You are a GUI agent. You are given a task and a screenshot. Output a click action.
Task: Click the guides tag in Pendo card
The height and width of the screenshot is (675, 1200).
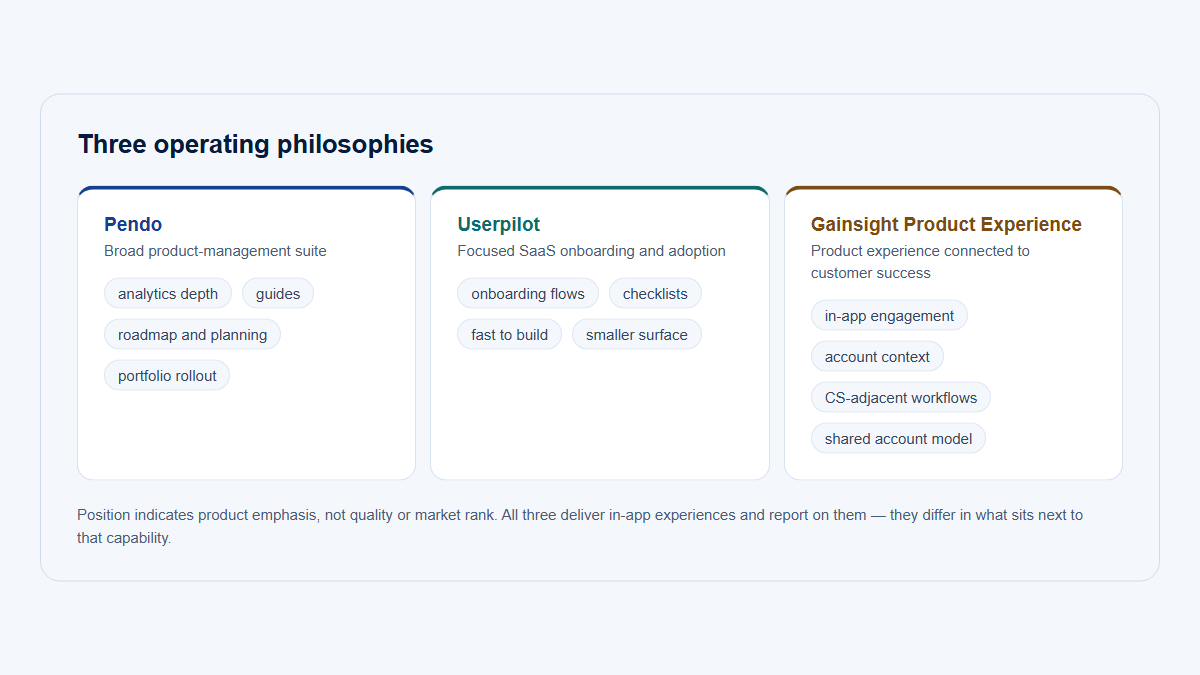tap(278, 294)
